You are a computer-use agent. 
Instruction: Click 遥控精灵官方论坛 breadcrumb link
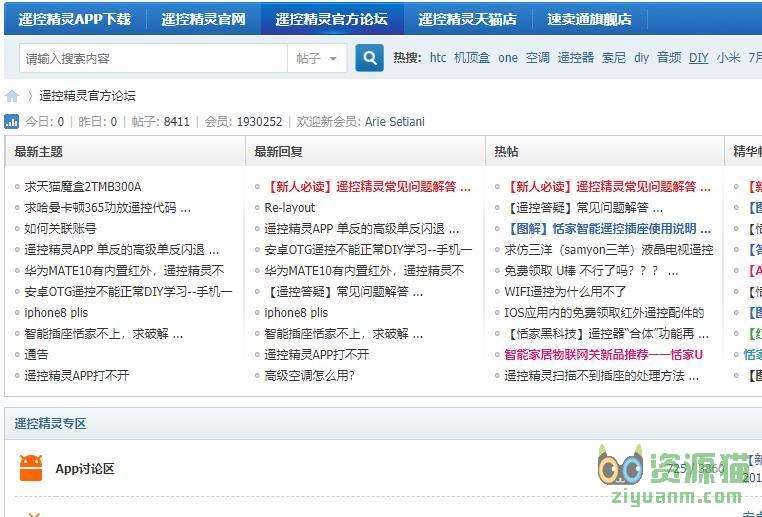[87, 96]
